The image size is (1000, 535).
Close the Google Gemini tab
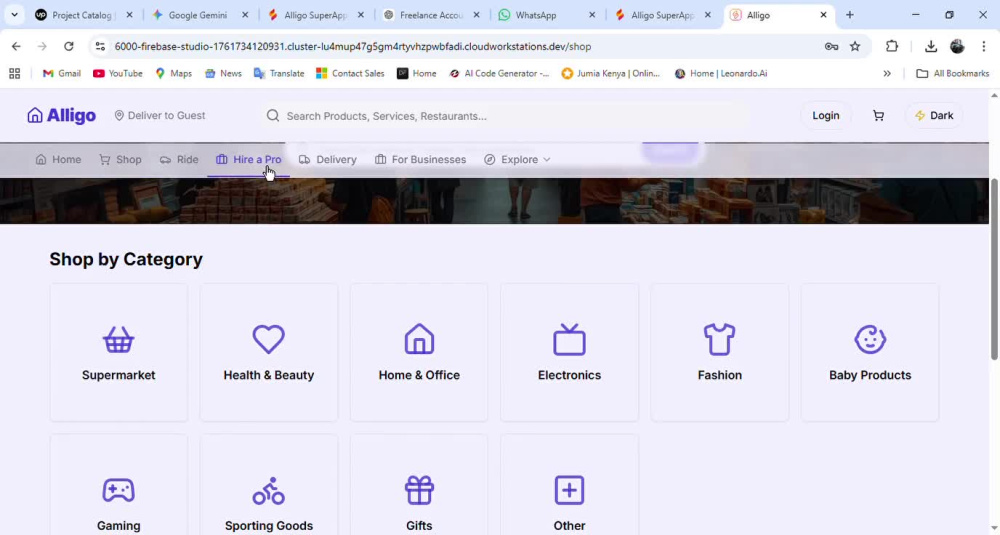click(x=245, y=15)
